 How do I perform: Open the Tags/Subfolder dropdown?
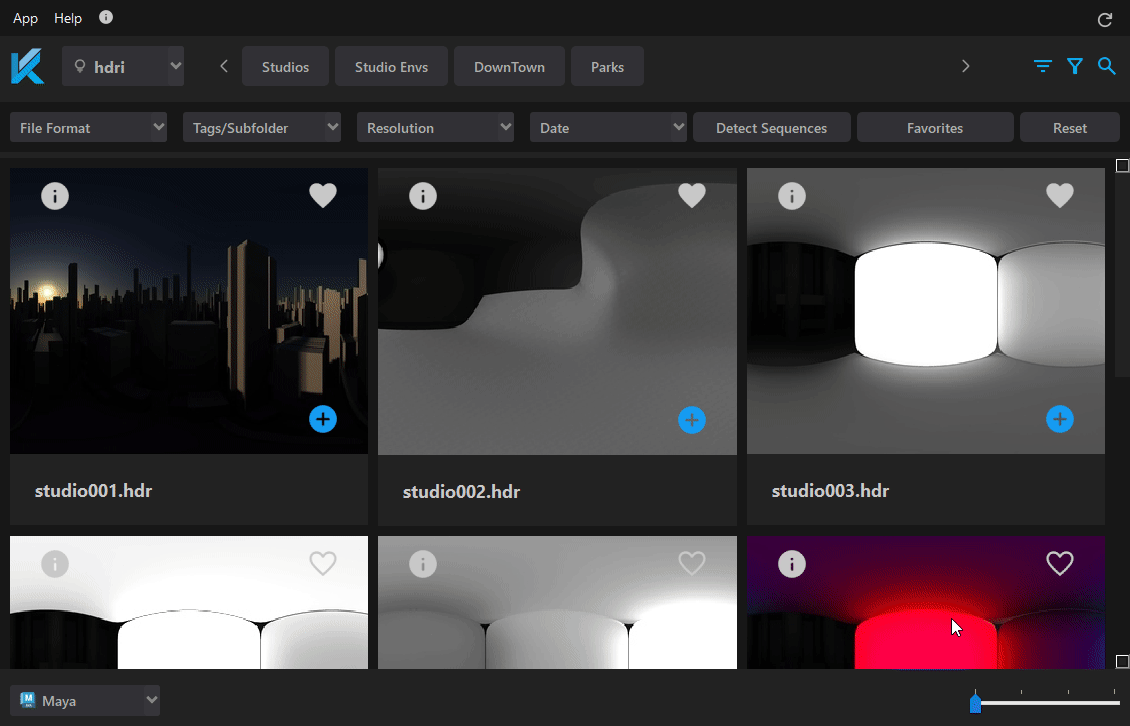[x=262, y=128]
